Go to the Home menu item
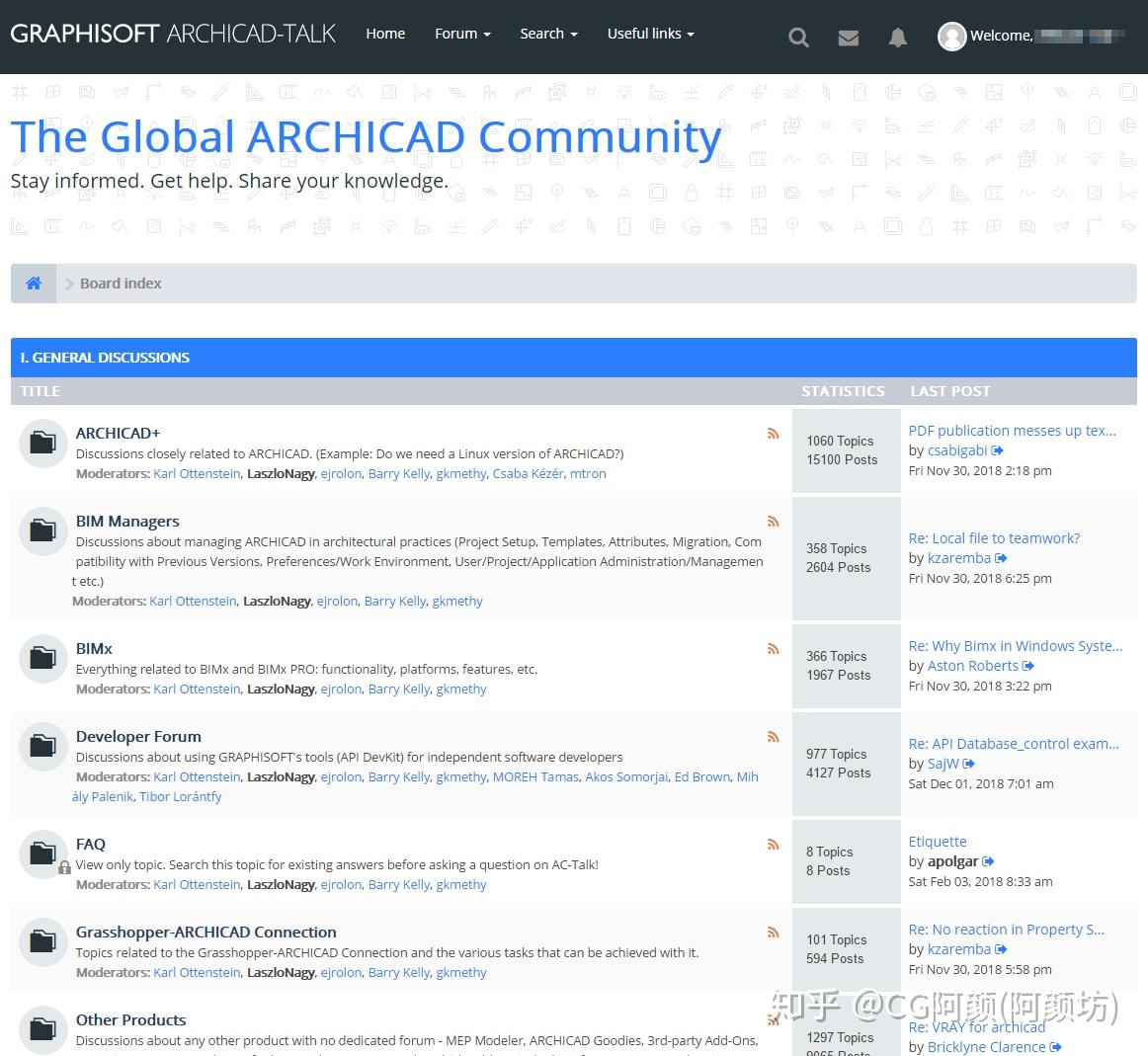Image resolution: width=1148 pixels, height=1056 pixels. [385, 34]
